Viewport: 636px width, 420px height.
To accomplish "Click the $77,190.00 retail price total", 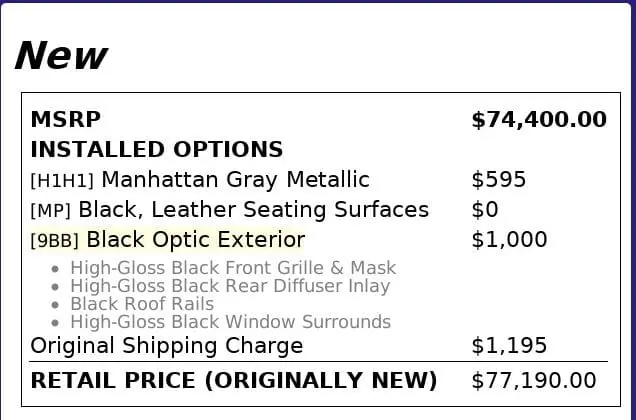I will (x=533, y=381).
